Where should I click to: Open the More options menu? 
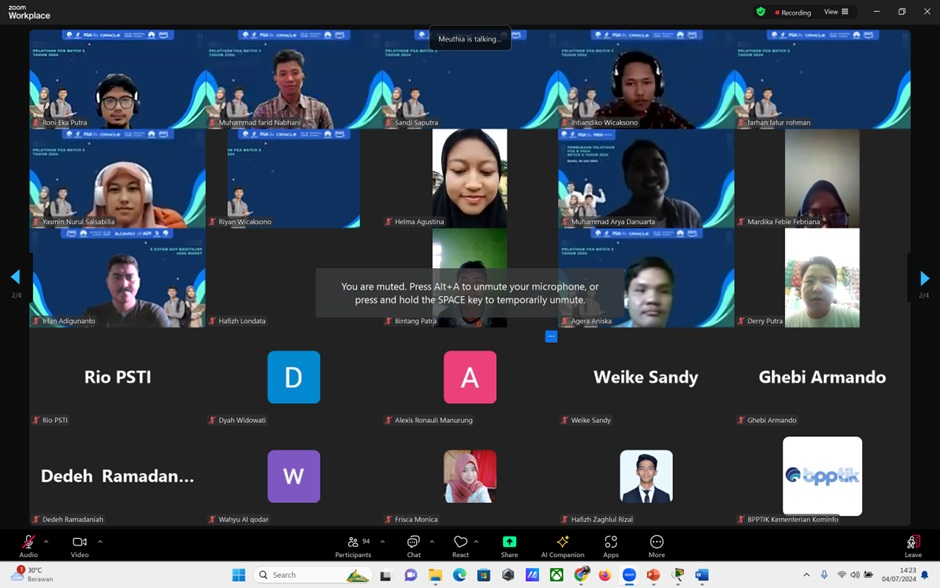[656, 543]
